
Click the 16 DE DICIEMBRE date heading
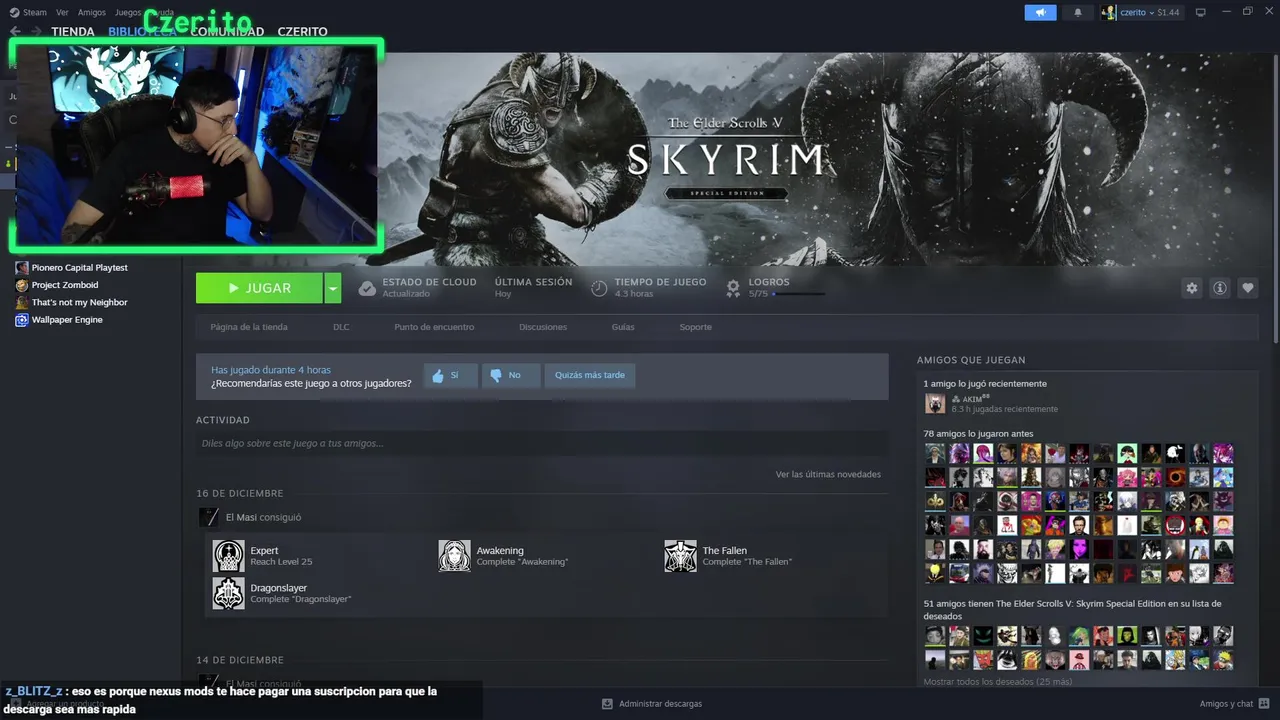(x=239, y=494)
